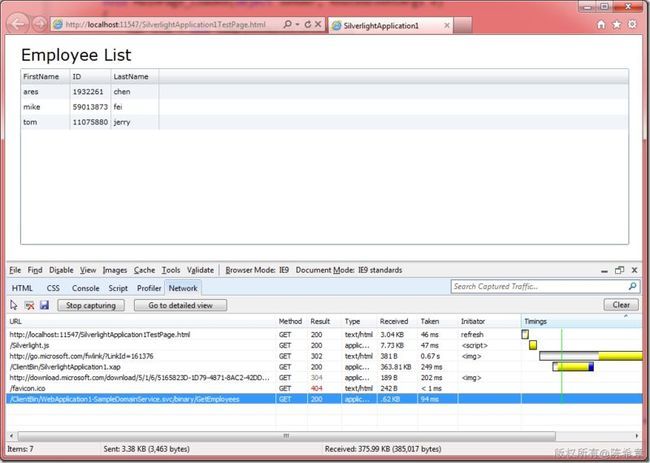Open the Tools menu in developer tools
The image size is (650, 463).
coord(171,270)
